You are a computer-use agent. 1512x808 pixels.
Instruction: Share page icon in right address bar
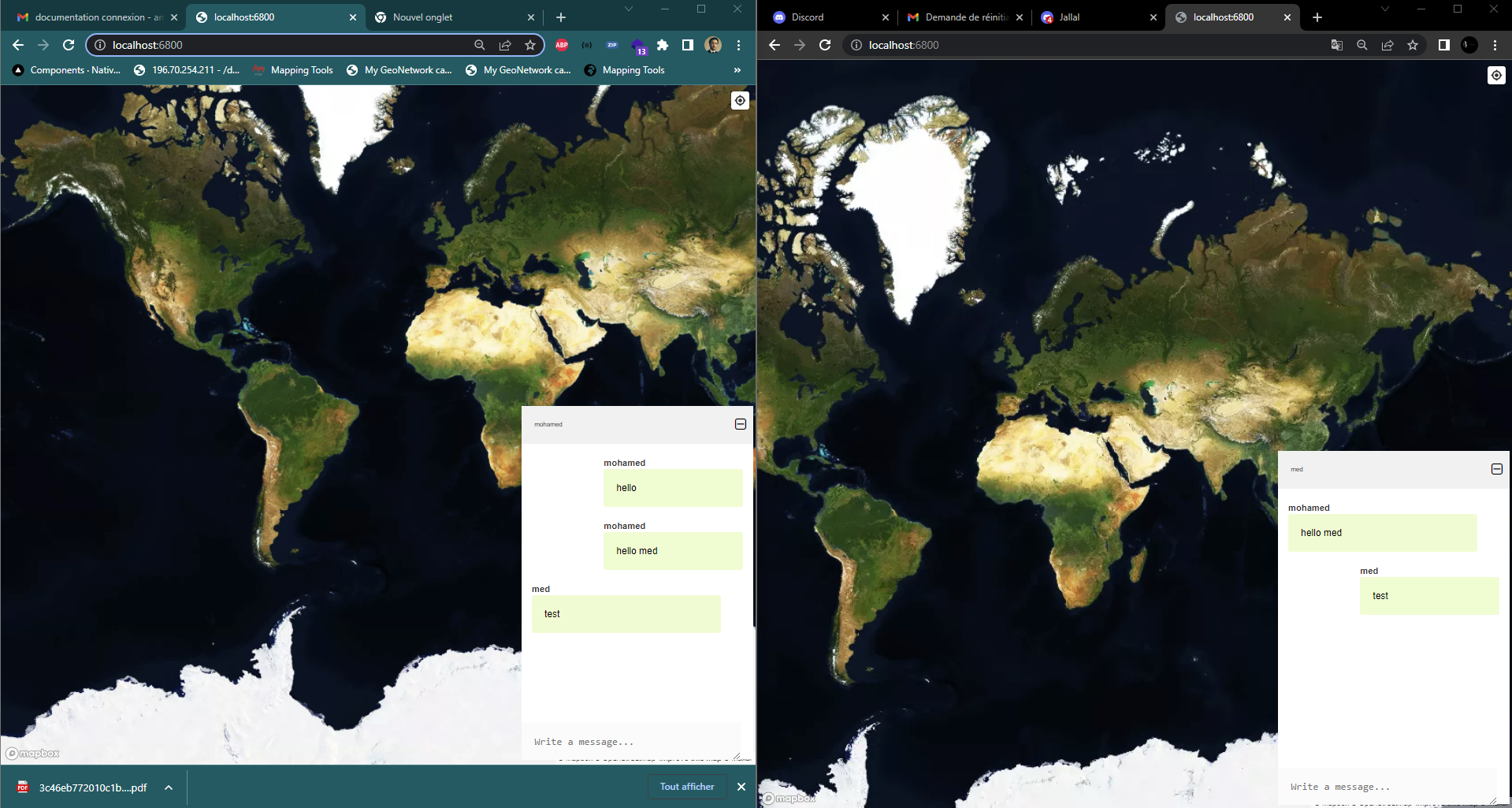[x=1388, y=45]
